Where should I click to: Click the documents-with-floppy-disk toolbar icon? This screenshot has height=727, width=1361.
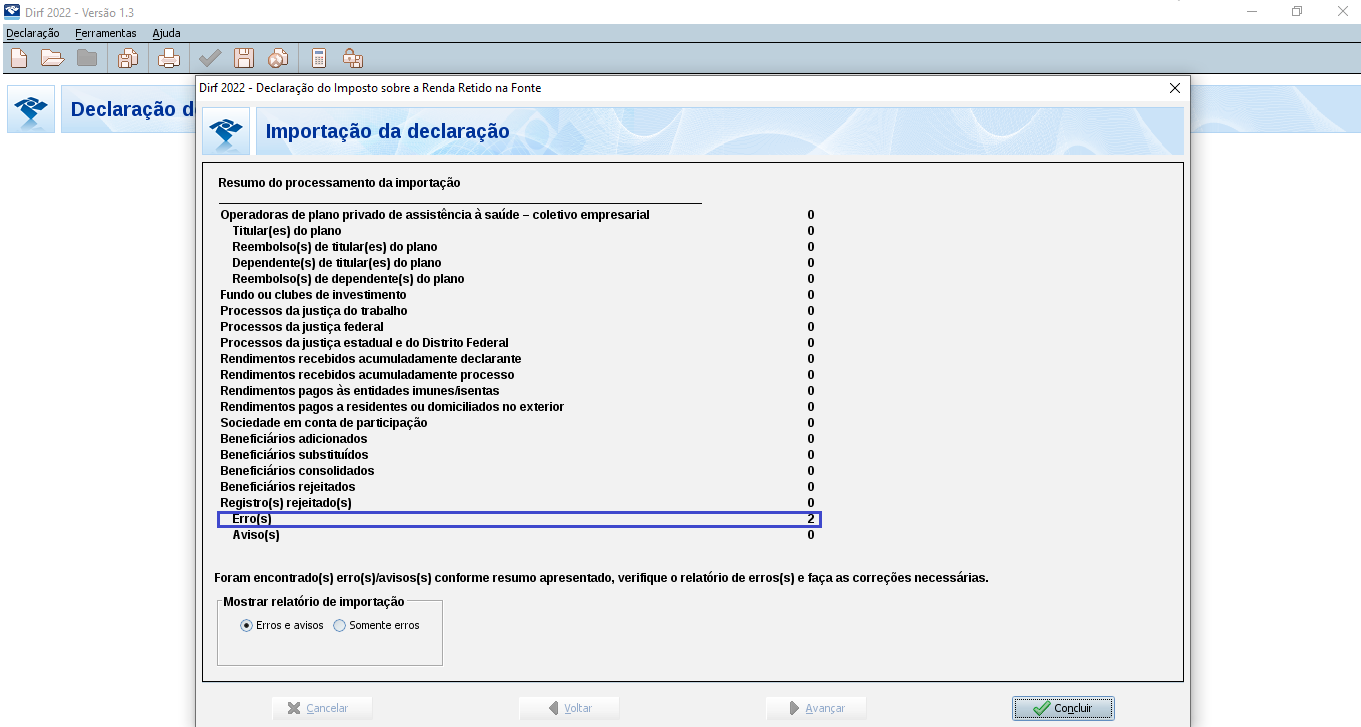tap(128, 58)
